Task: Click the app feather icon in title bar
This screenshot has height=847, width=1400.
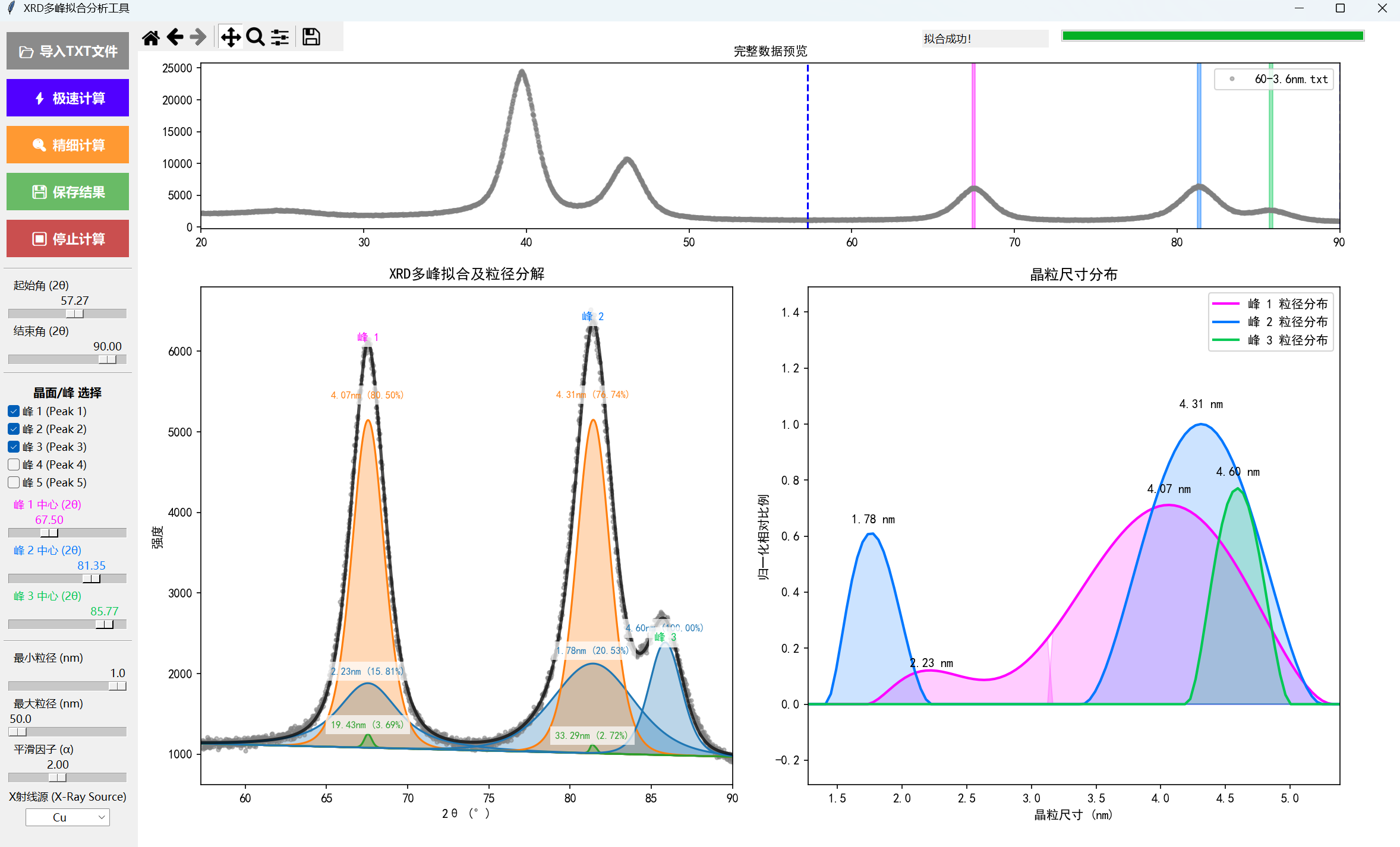Action: click(x=11, y=8)
